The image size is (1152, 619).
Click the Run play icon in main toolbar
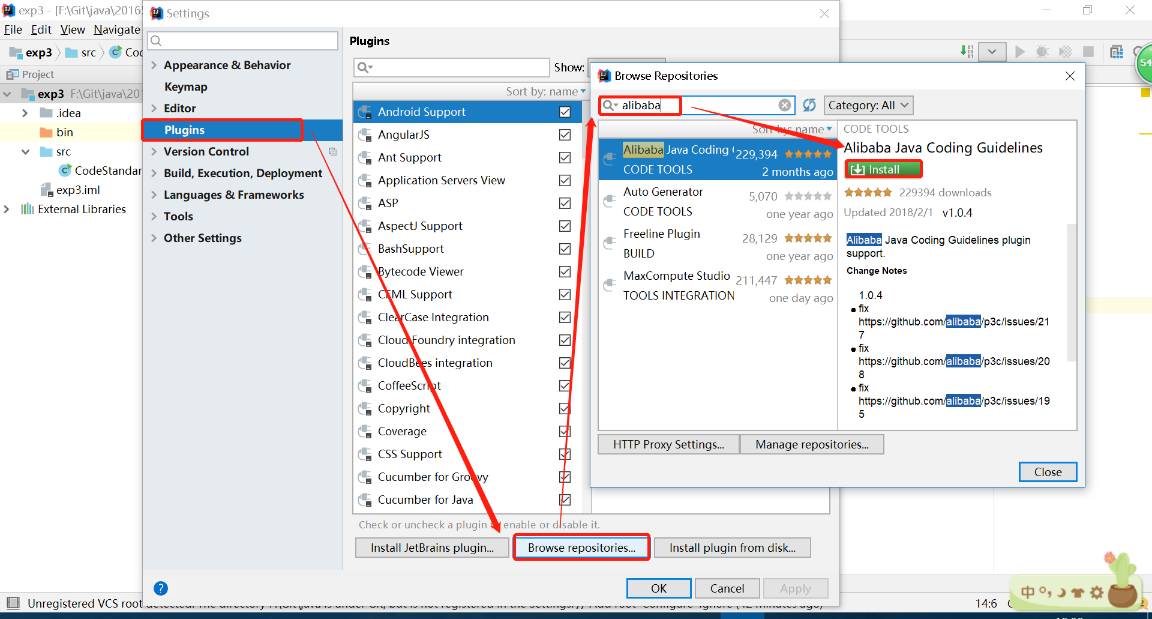1020,51
